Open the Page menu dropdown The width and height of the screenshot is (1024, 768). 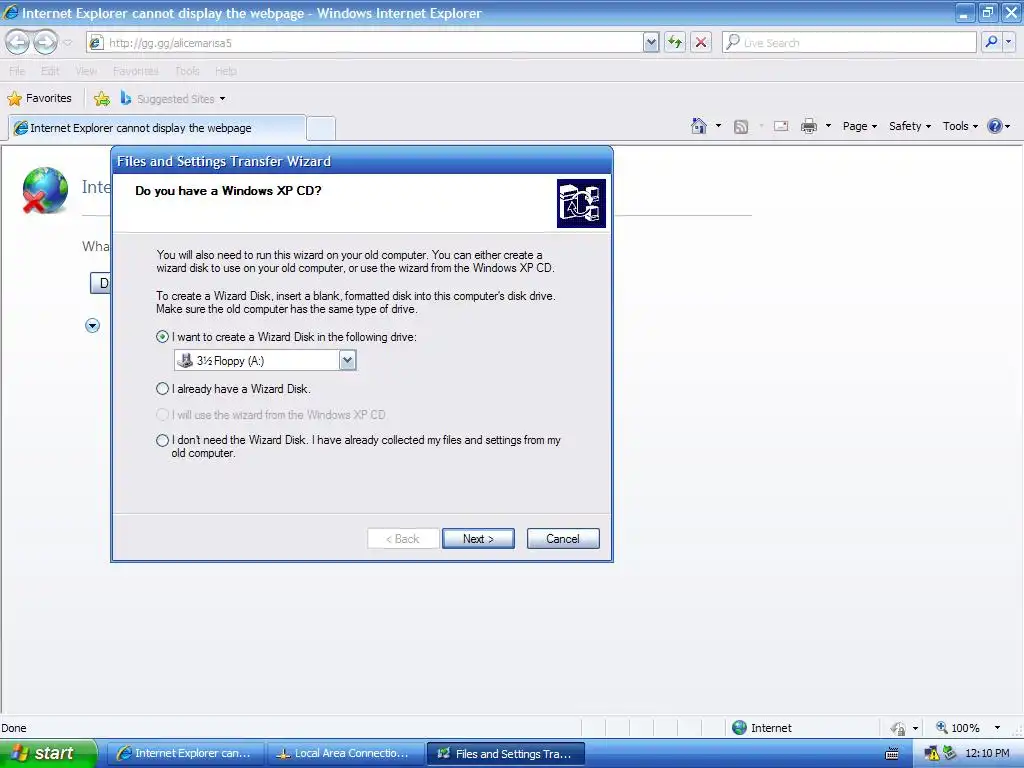[x=859, y=126]
